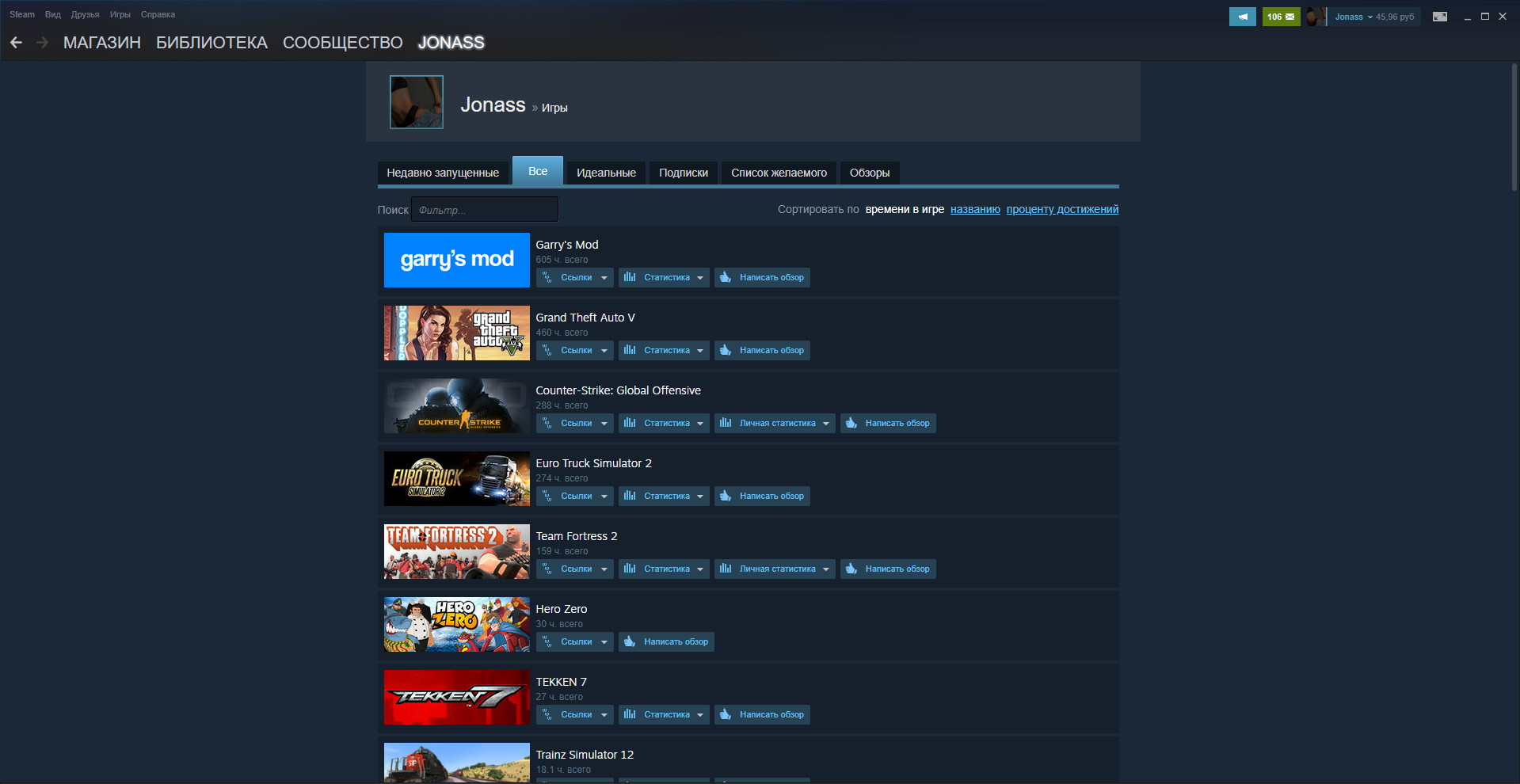Expand Статистика dropdown for TEKKEN 7
The image size is (1520, 784).
click(x=664, y=714)
